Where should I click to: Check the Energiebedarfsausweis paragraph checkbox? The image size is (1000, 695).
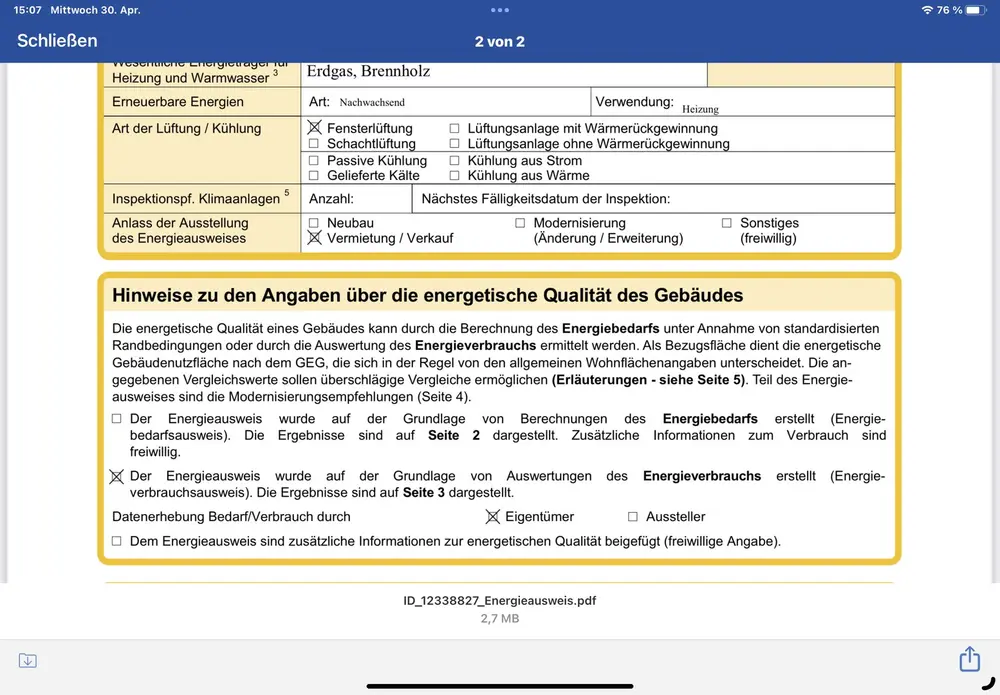click(x=116, y=419)
